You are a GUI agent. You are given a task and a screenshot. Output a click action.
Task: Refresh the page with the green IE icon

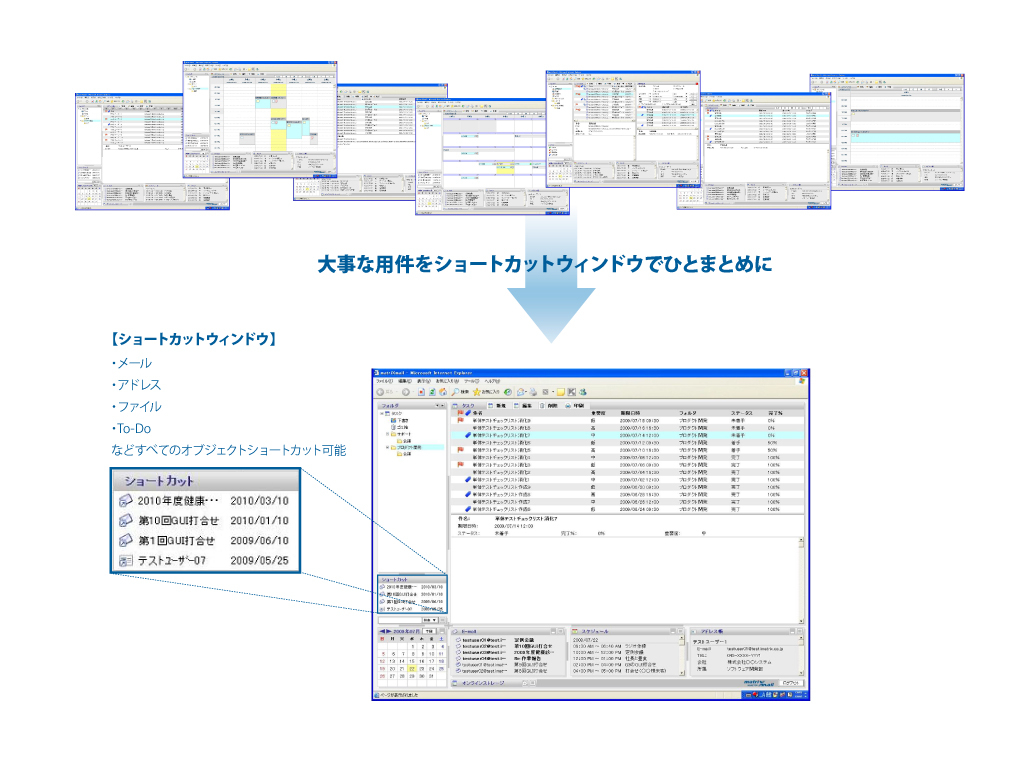click(x=432, y=392)
